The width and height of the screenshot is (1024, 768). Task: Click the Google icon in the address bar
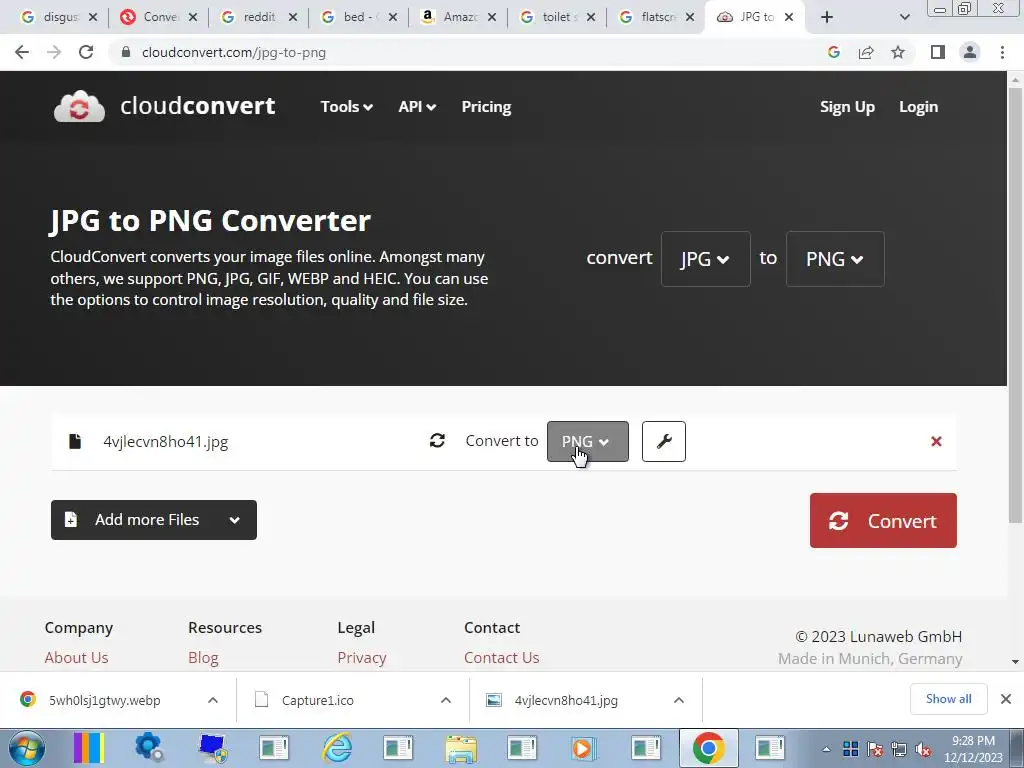(x=834, y=52)
